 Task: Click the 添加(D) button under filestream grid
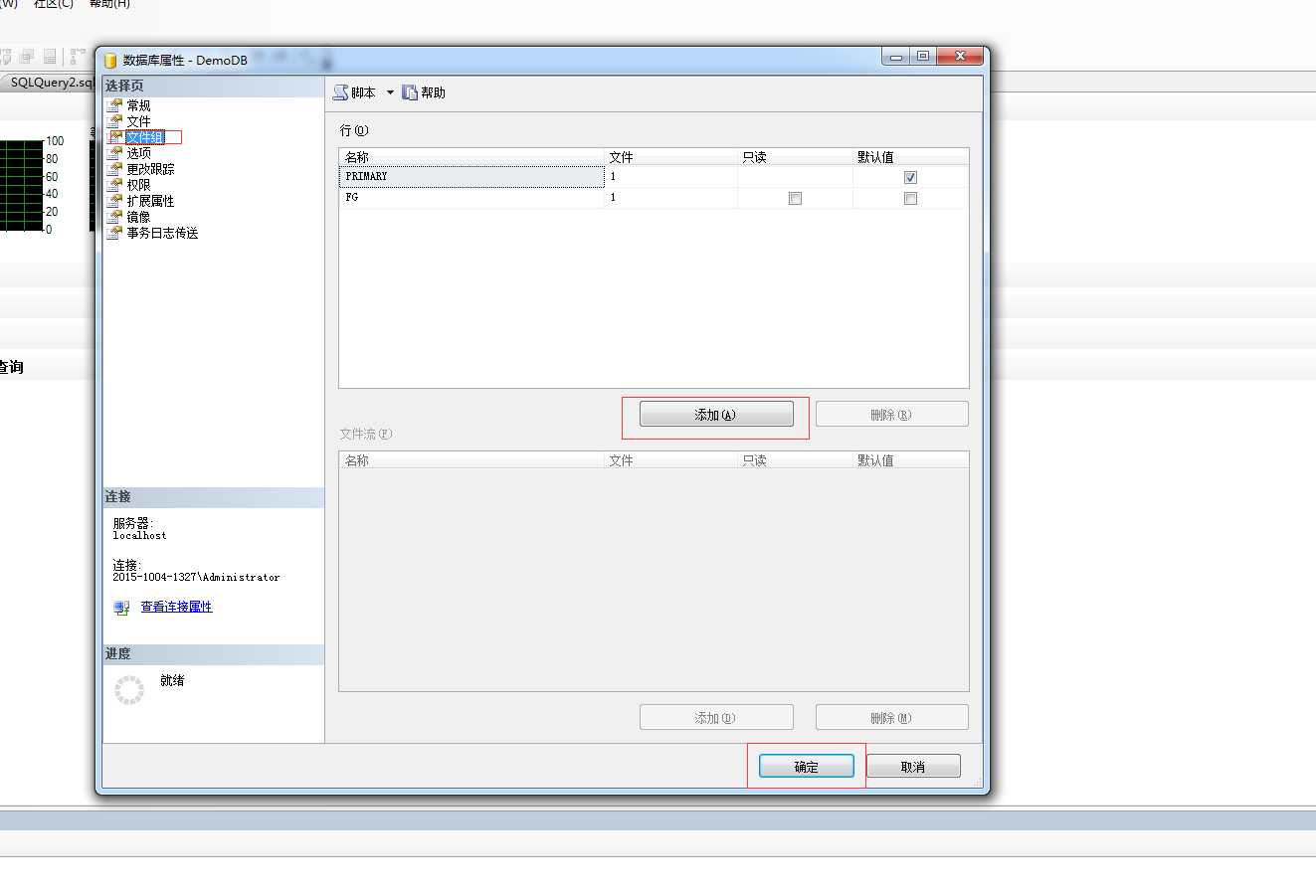click(x=716, y=718)
